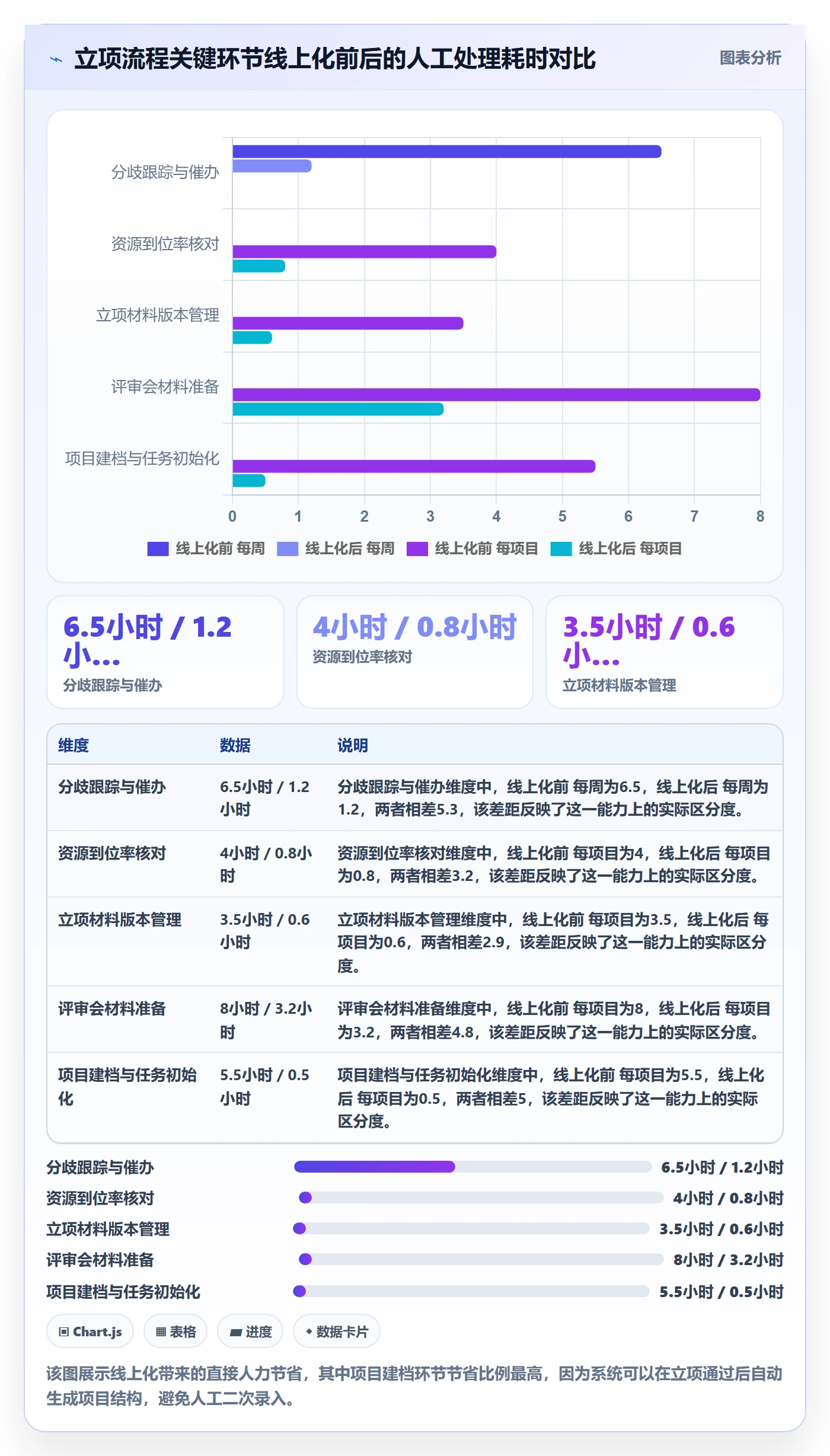Click the 分歧跟踪与催办 table row name
Screen dimensions: 830x1456
(111, 787)
